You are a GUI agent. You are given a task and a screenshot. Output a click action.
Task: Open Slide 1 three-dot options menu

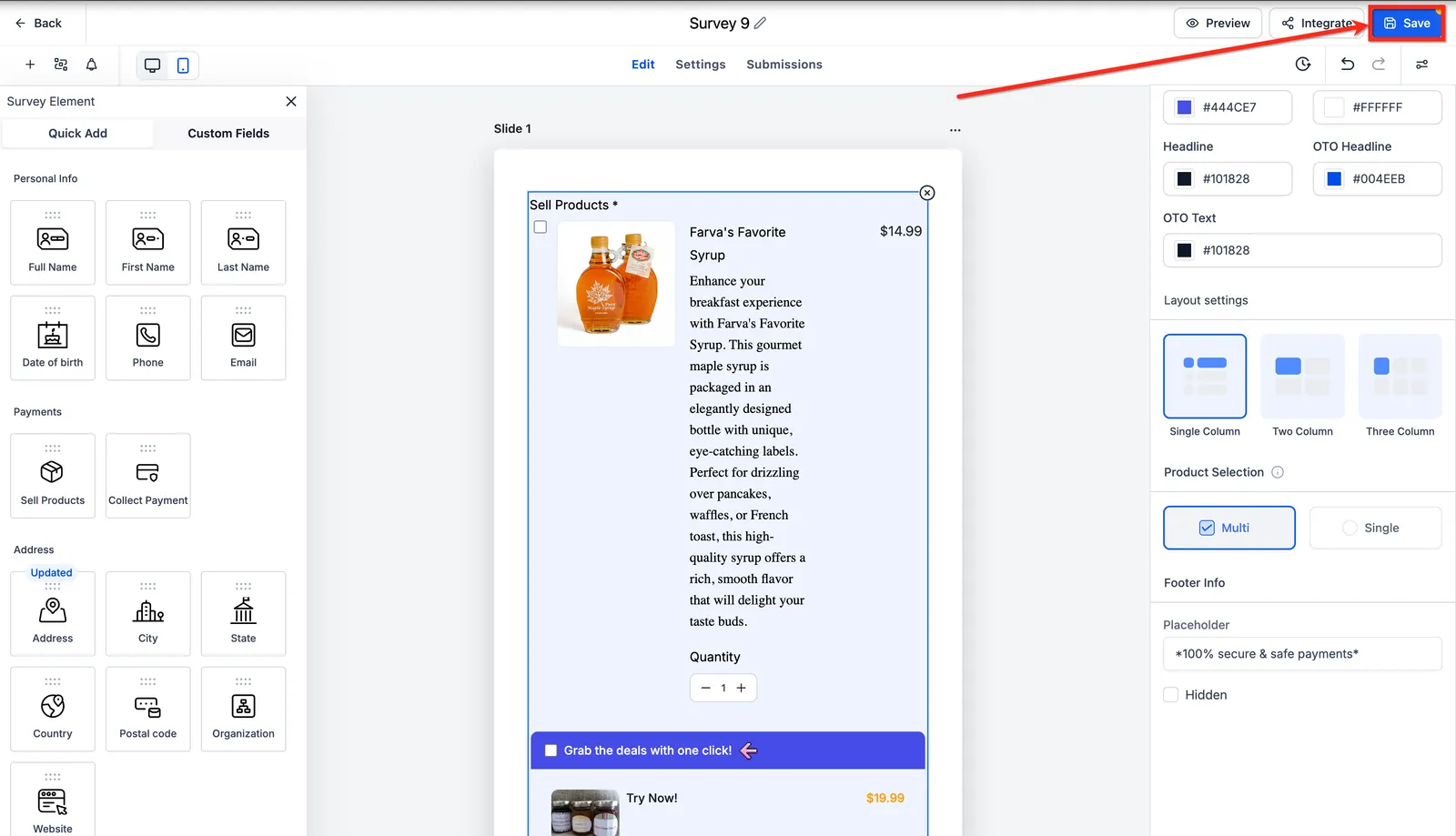click(x=955, y=129)
